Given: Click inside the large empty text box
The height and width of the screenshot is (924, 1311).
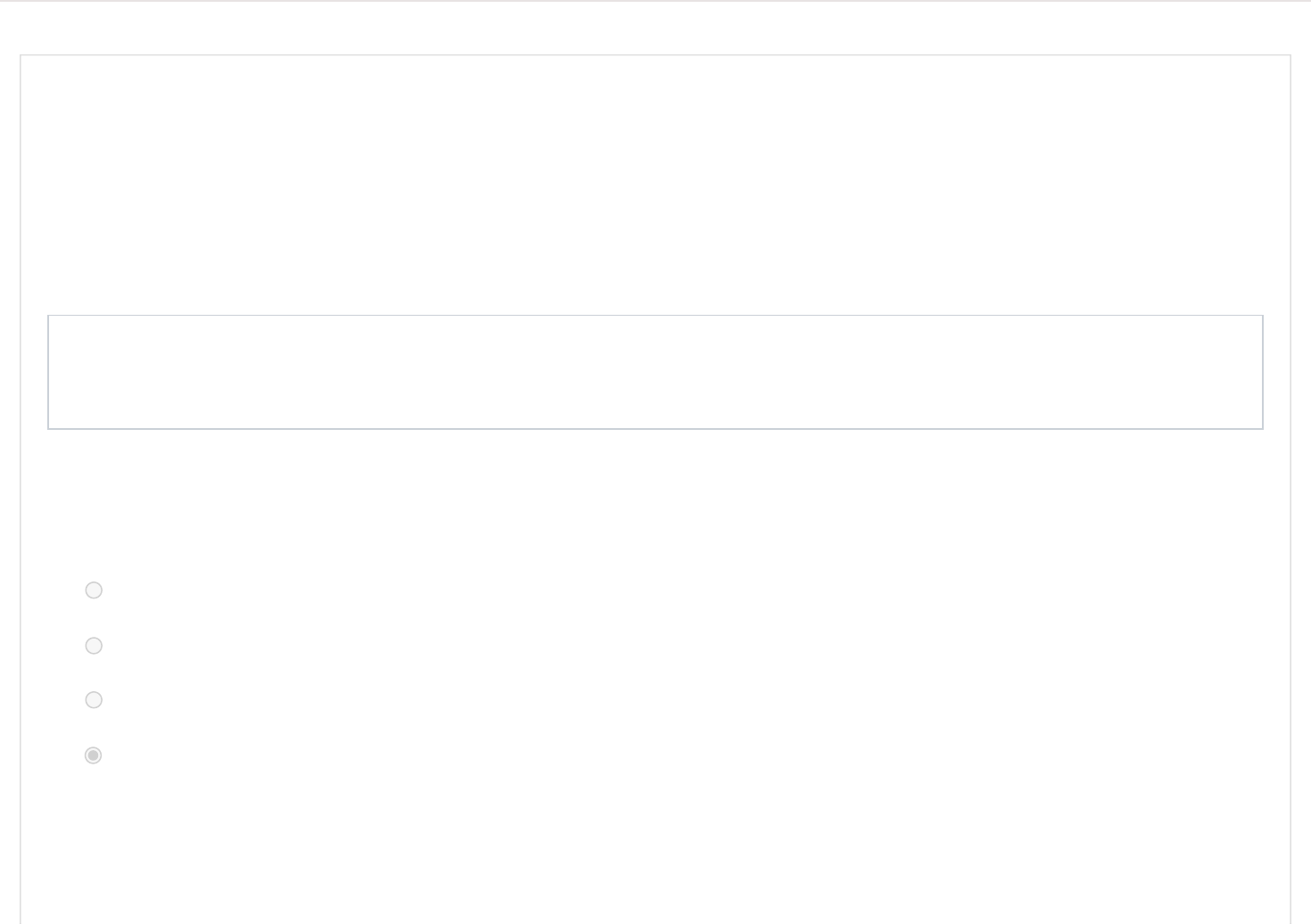Looking at the screenshot, I should [655, 372].
